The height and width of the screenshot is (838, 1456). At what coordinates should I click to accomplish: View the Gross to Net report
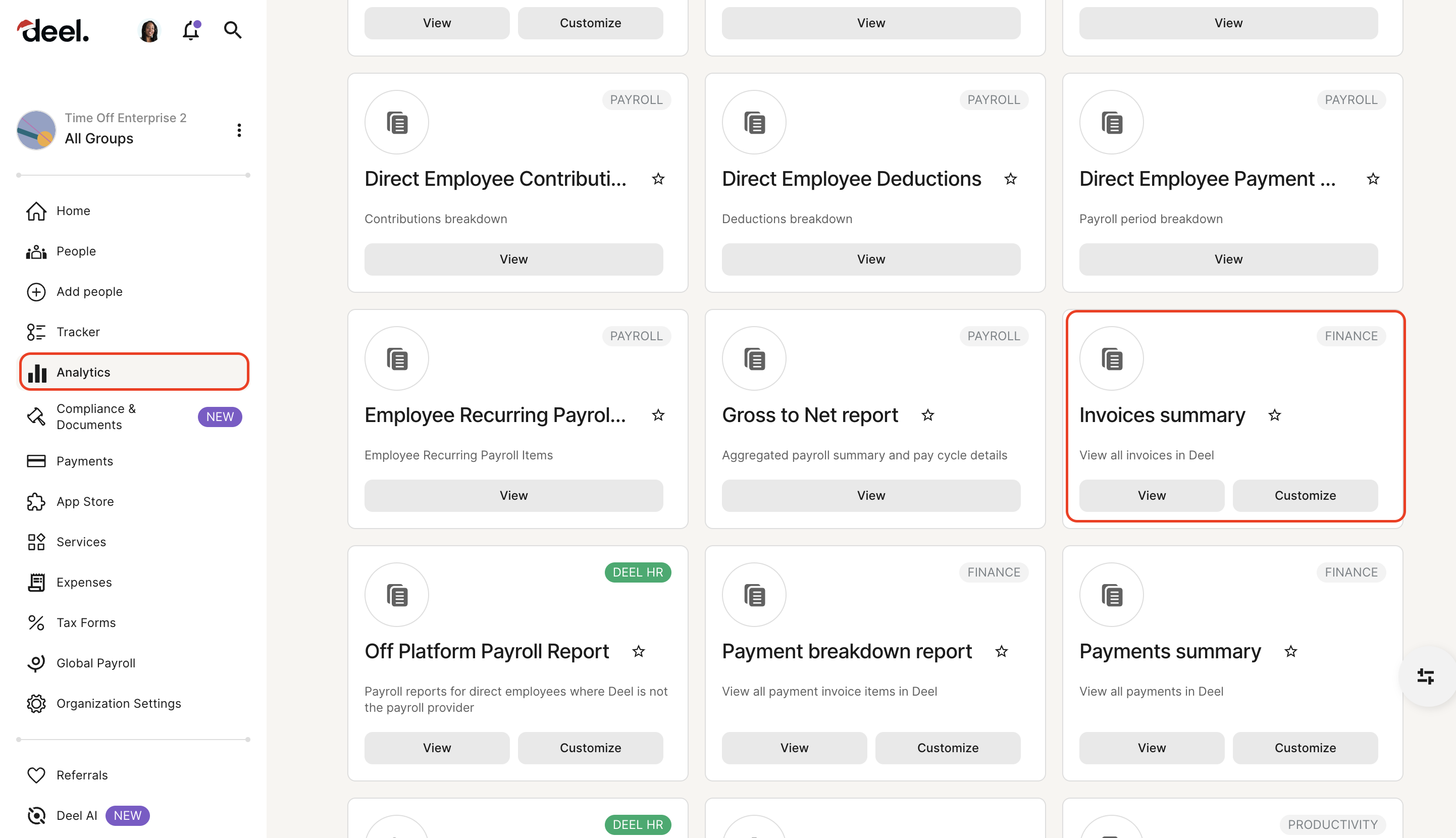871,495
